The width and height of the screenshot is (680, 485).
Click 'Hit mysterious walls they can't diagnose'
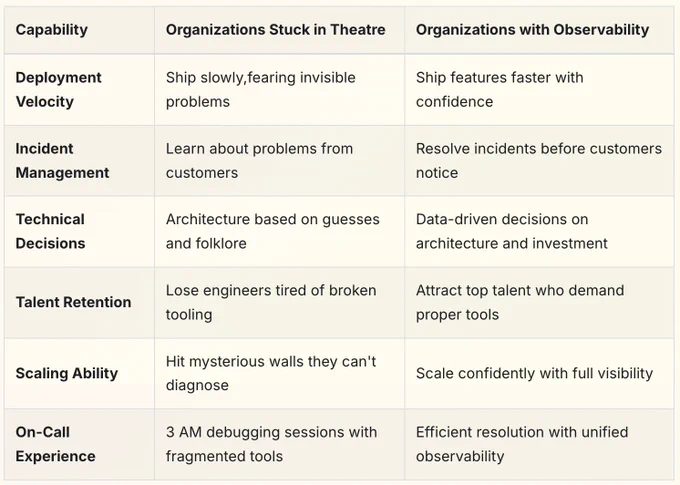271,373
